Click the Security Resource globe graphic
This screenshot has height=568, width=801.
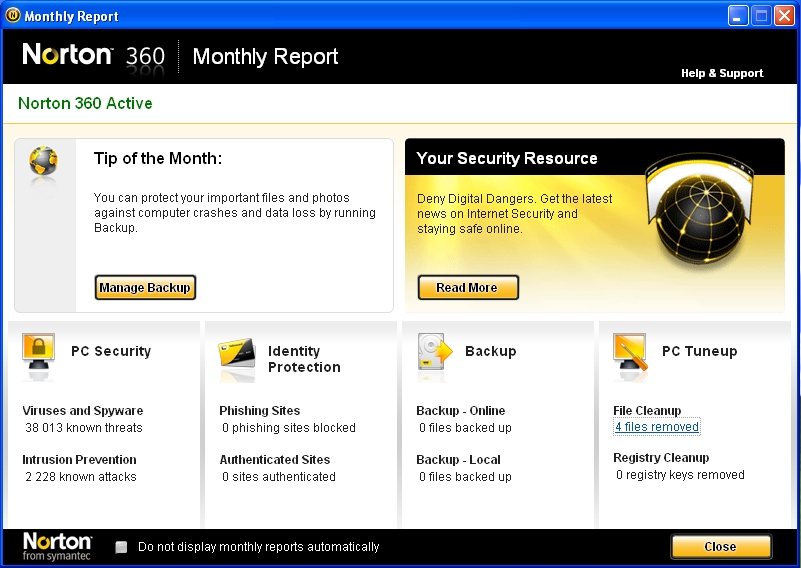point(699,210)
